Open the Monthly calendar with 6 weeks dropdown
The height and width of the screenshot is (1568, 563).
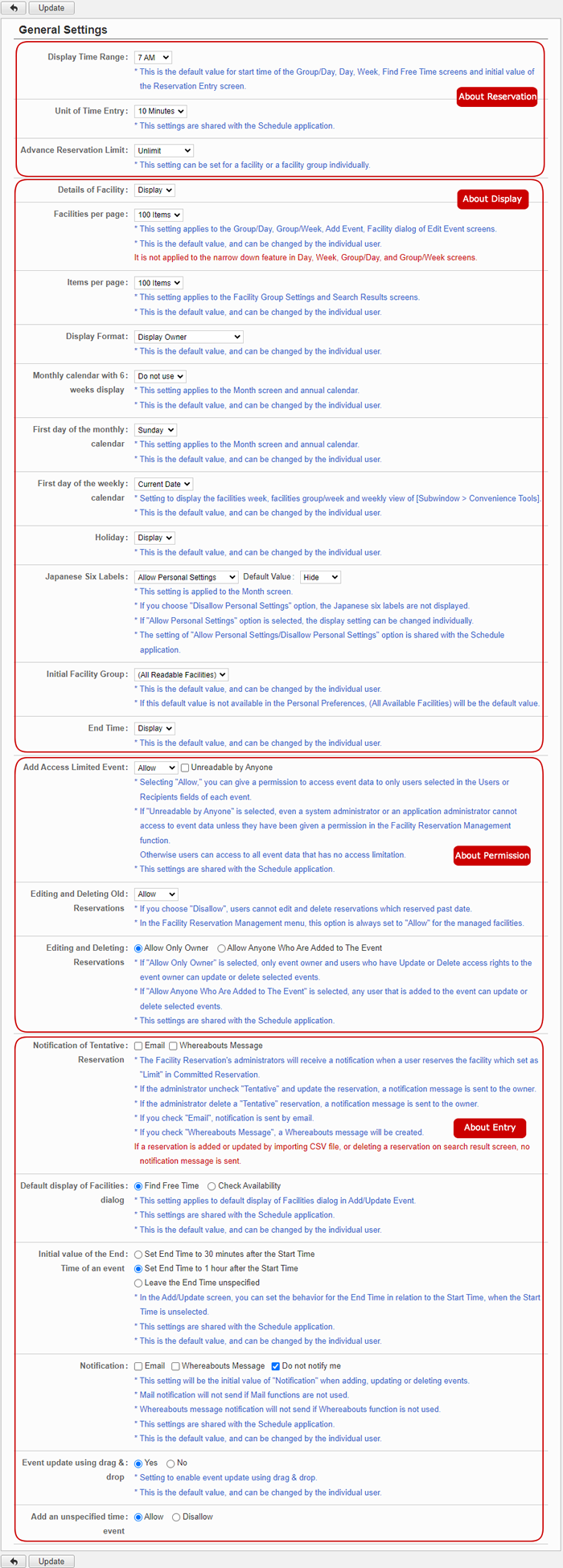point(160,376)
